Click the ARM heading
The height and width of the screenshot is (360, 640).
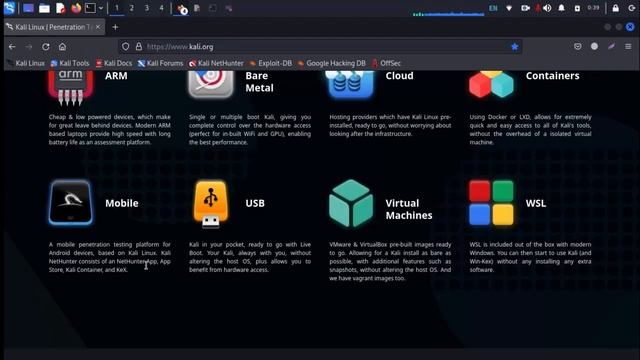pyautogui.click(x=116, y=76)
